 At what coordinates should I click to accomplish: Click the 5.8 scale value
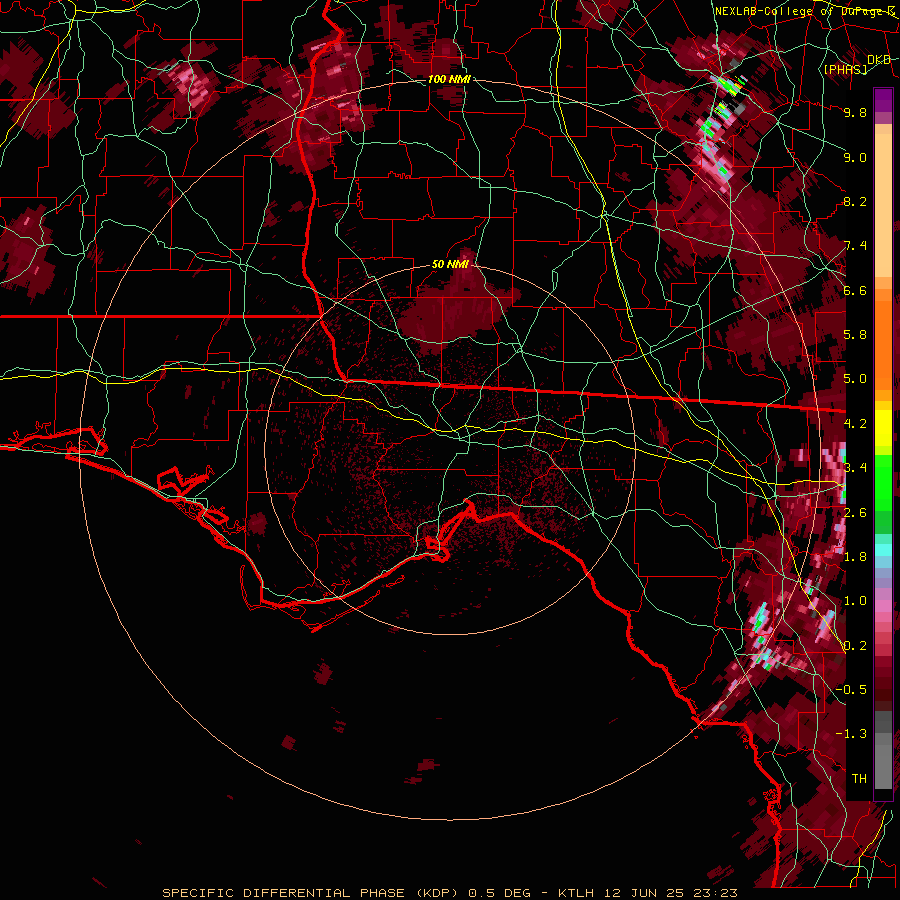(855, 335)
